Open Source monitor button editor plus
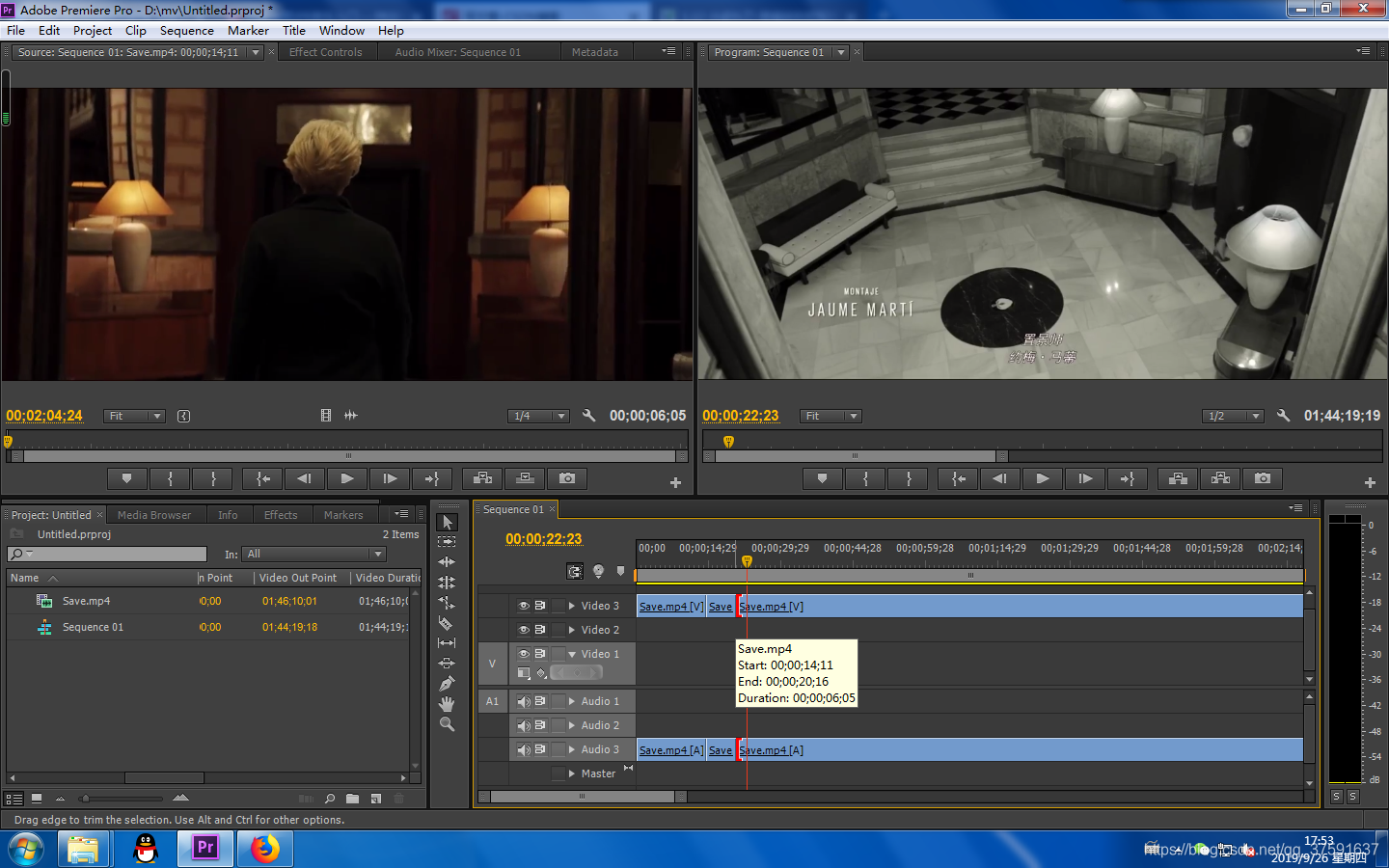Viewport: 1389px width, 868px height. tap(675, 482)
